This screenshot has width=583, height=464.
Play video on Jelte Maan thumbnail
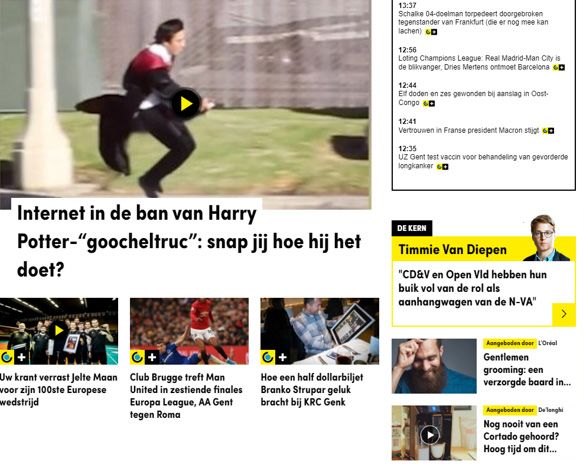[58, 330]
